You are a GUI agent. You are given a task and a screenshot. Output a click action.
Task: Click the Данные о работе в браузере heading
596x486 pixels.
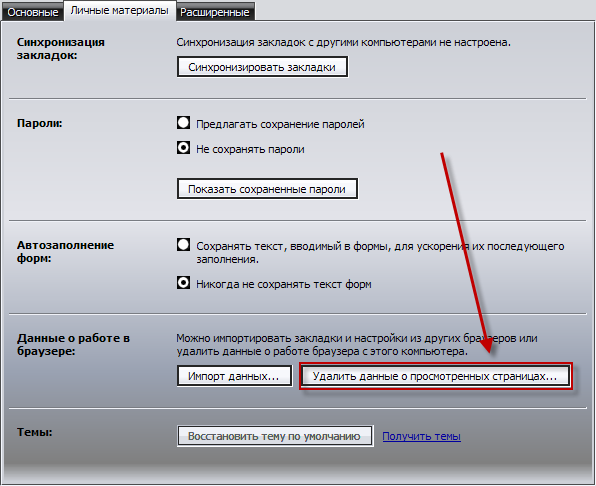click(73, 344)
